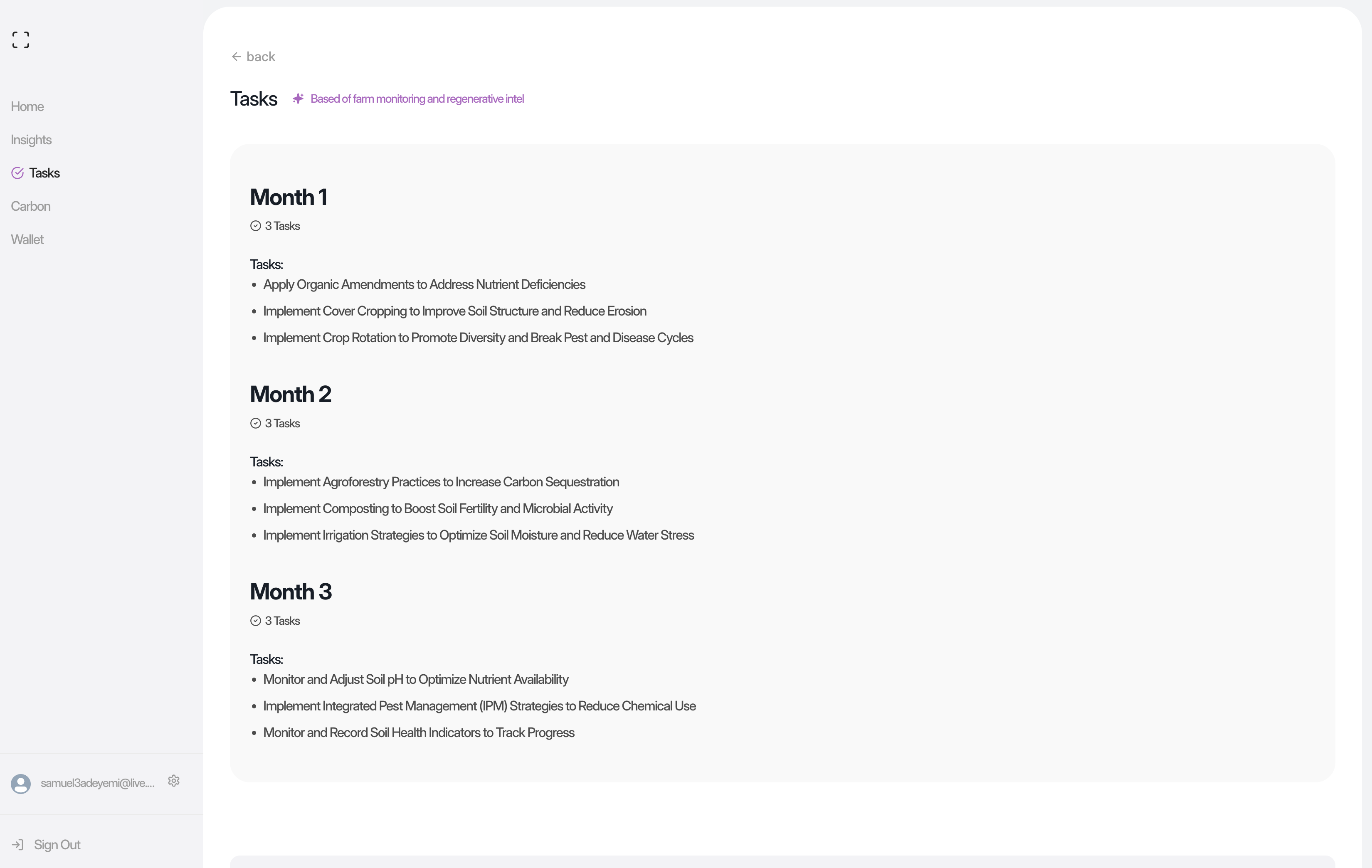The width and height of the screenshot is (1372, 868).
Task: Click the farm monitoring regenerative intel text
Action: tap(417, 99)
